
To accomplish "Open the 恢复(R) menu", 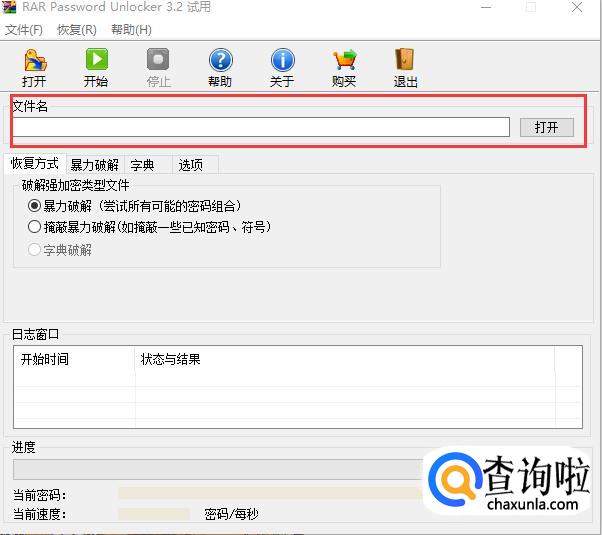I will point(77,30).
